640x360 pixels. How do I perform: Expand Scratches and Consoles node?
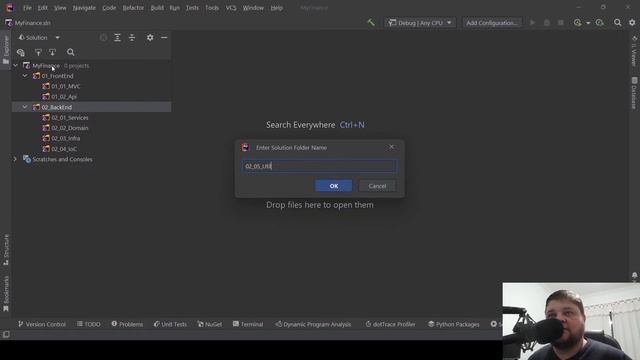click(16, 159)
